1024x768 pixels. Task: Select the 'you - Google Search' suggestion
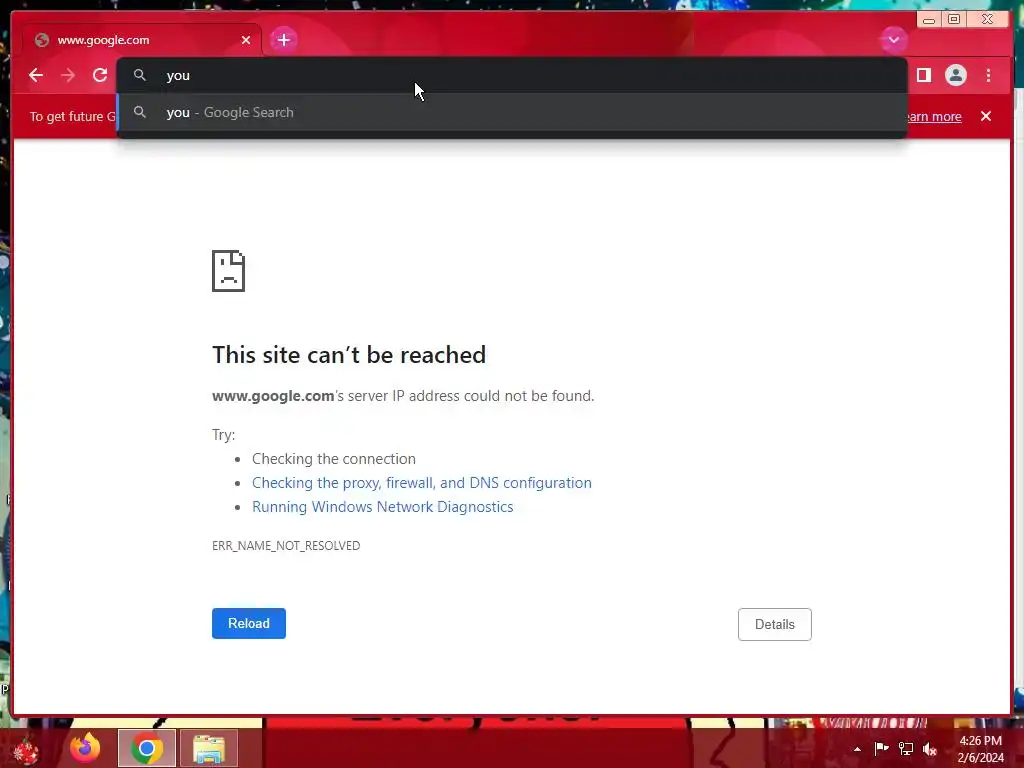[512, 112]
